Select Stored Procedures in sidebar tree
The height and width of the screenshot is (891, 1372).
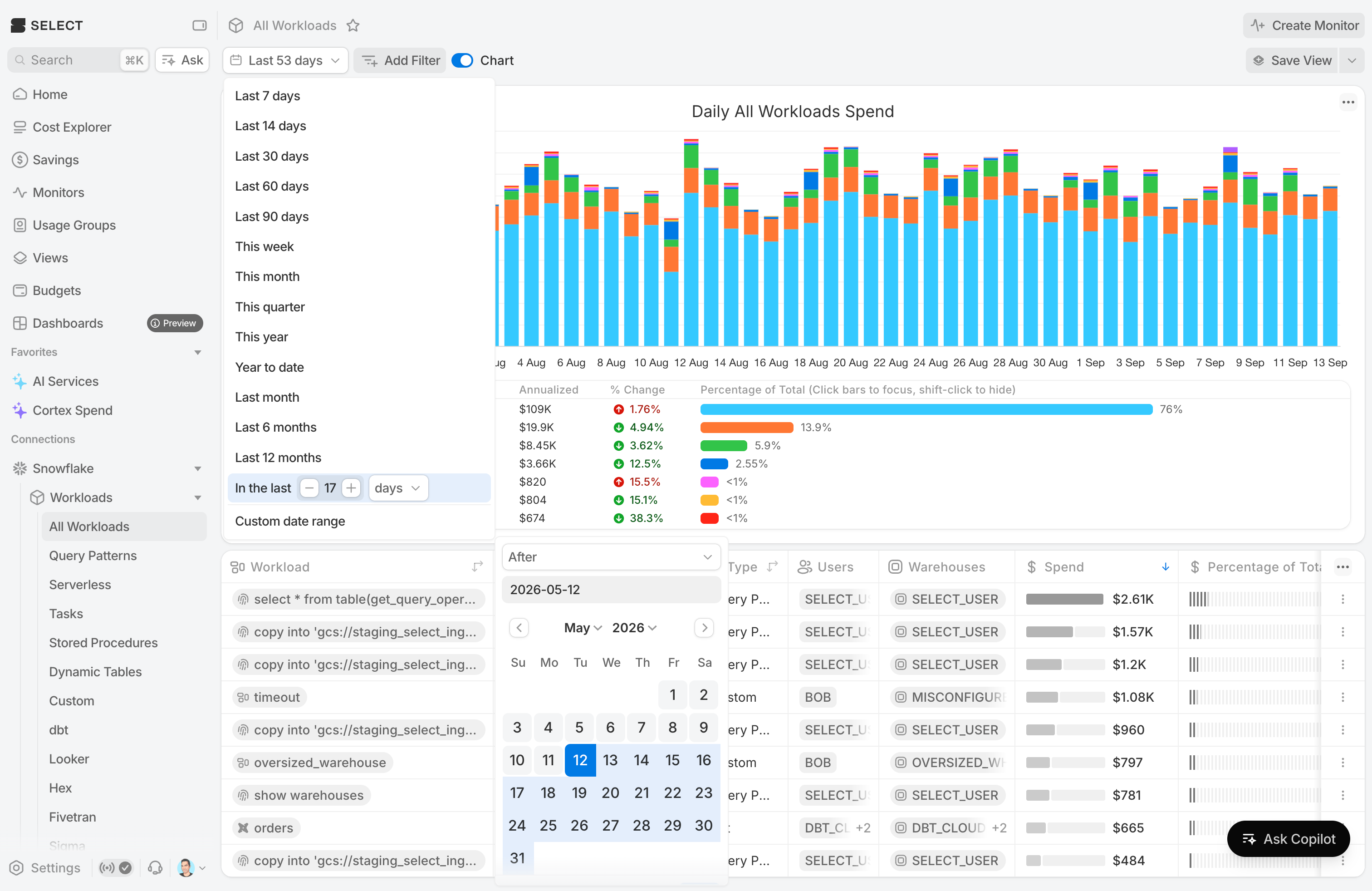point(103,642)
